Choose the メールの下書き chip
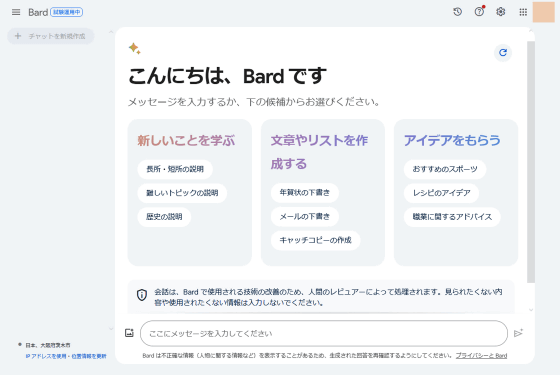The height and width of the screenshot is (375, 560). click(305, 216)
